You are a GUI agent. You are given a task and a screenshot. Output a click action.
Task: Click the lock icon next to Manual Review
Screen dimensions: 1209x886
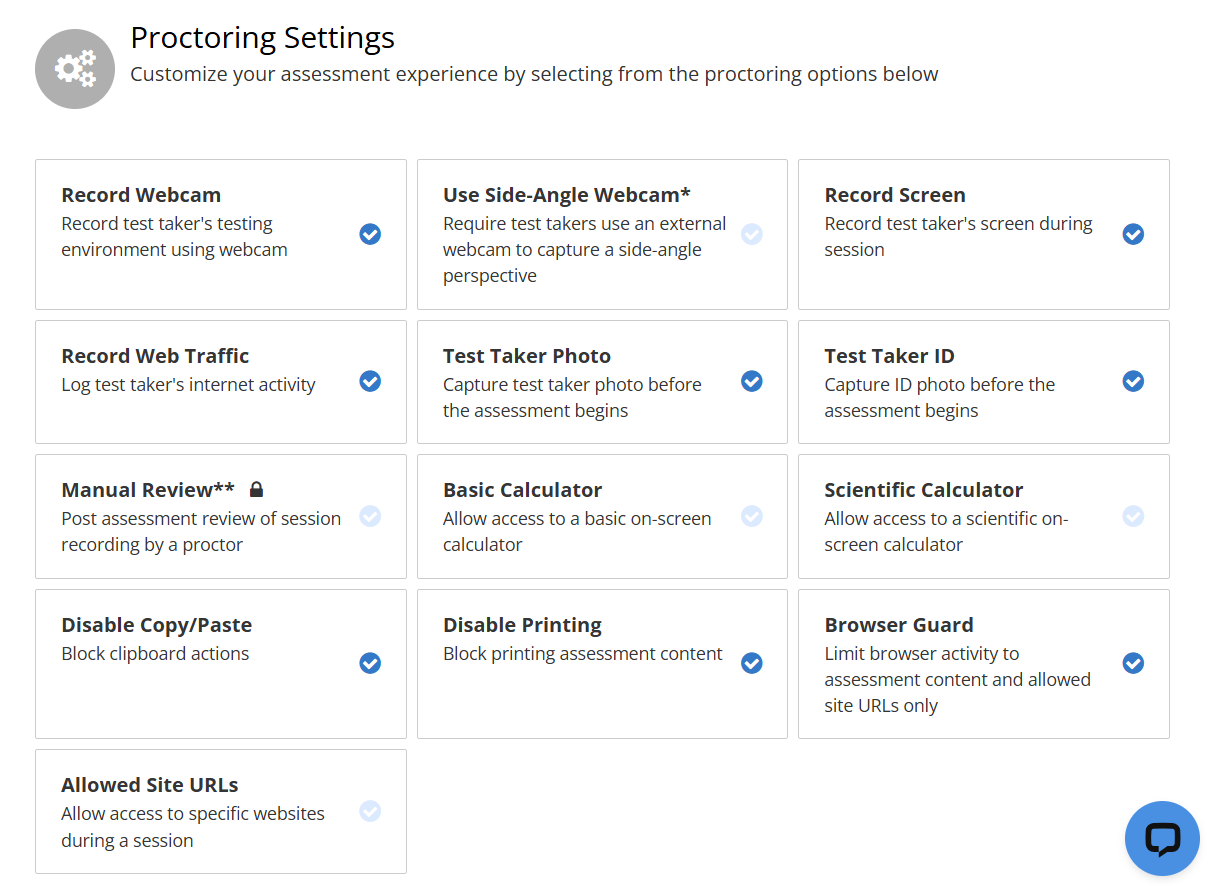tap(256, 489)
